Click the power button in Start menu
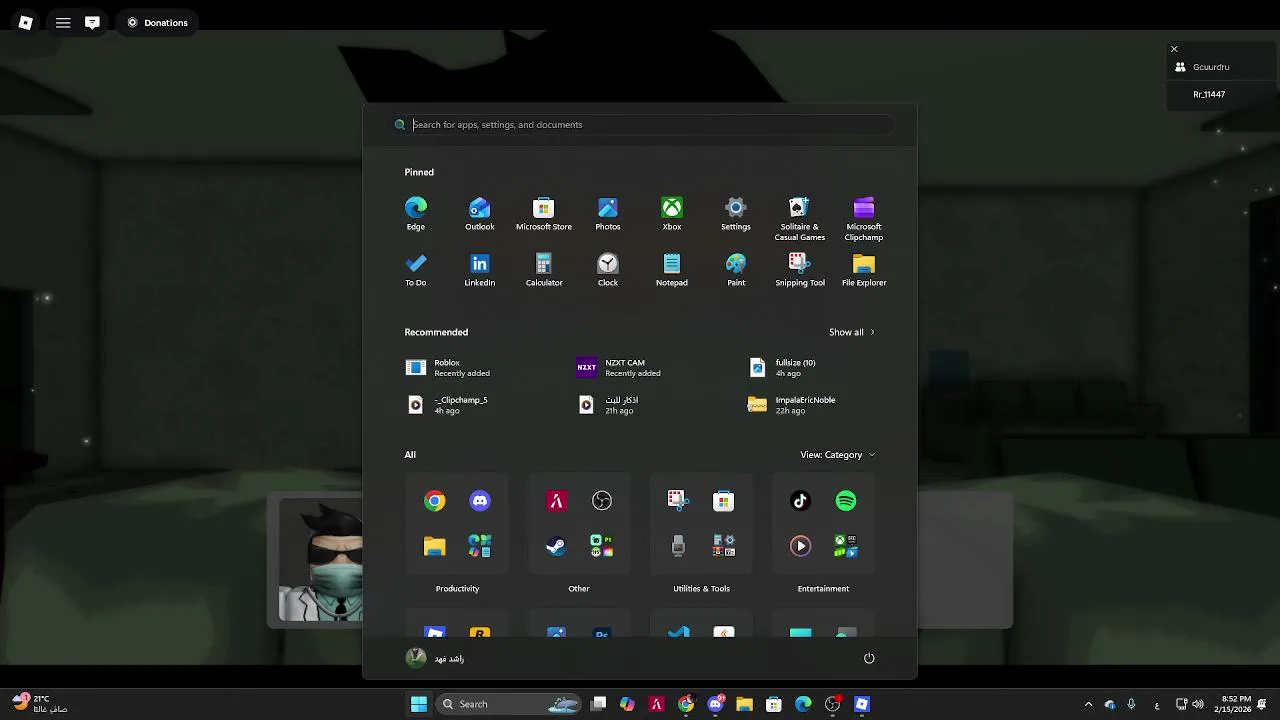 click(x=869, y=658)
